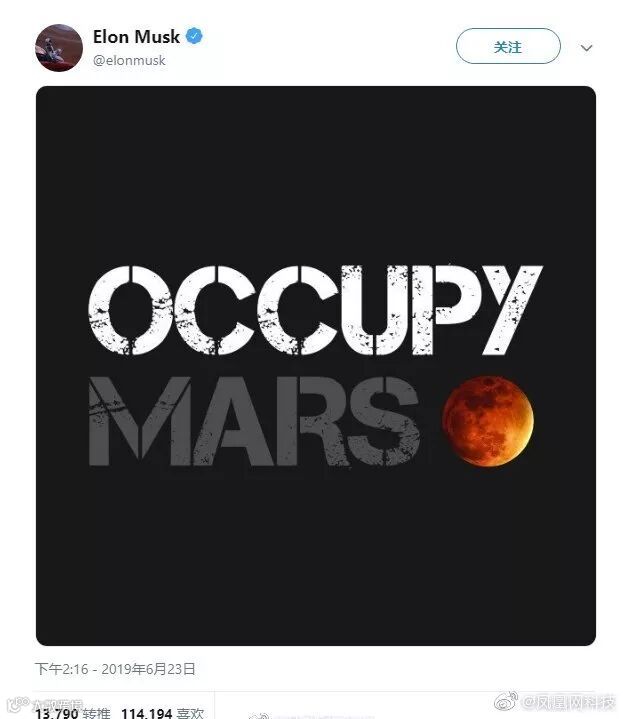Open the Occupy Mars image
This screenshot has width=623, height=719.
(x=316, y=365)
